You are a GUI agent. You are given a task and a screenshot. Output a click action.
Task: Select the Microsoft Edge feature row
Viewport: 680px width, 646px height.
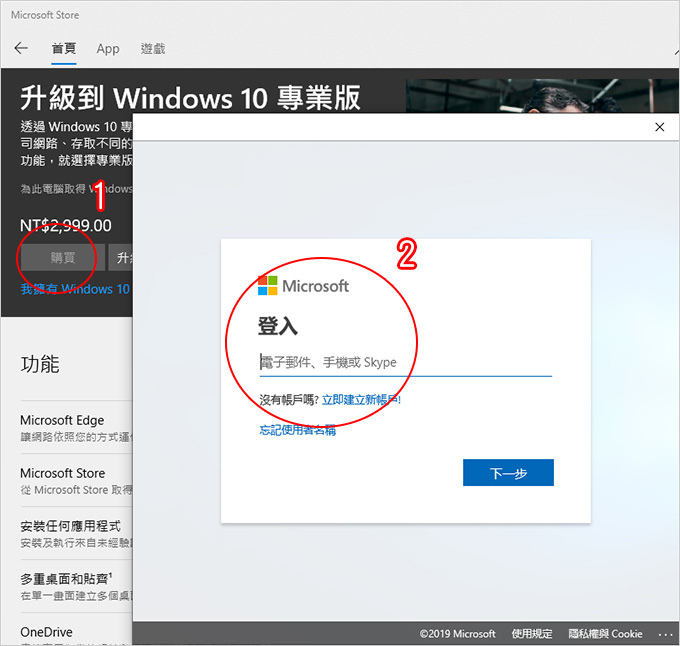76,428
